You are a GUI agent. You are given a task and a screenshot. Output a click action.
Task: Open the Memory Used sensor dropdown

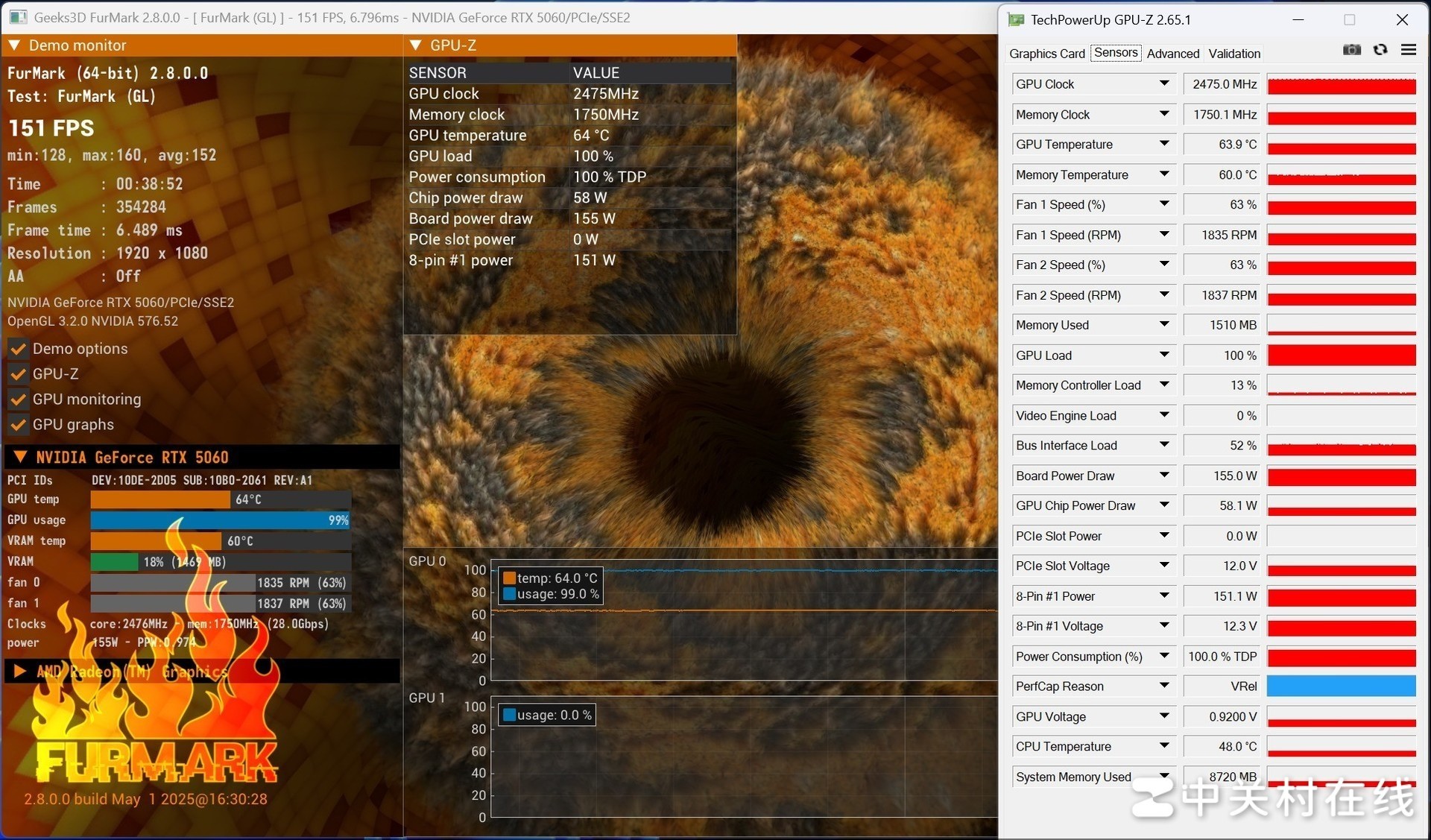1163,325
